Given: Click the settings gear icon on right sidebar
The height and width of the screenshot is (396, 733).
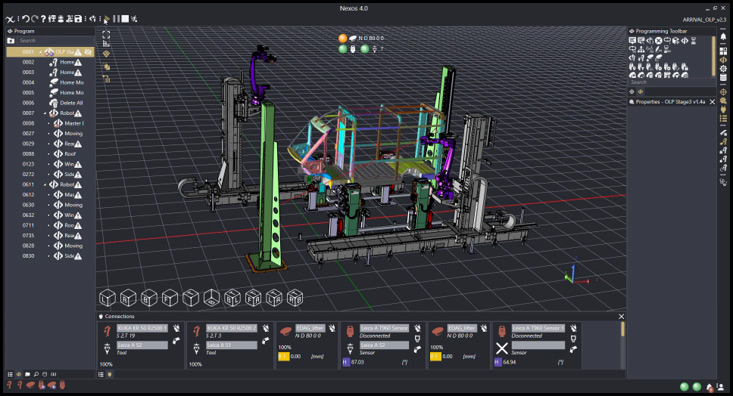Looking at the screenshot, I should pyautogui.click(x=723, y=69).
